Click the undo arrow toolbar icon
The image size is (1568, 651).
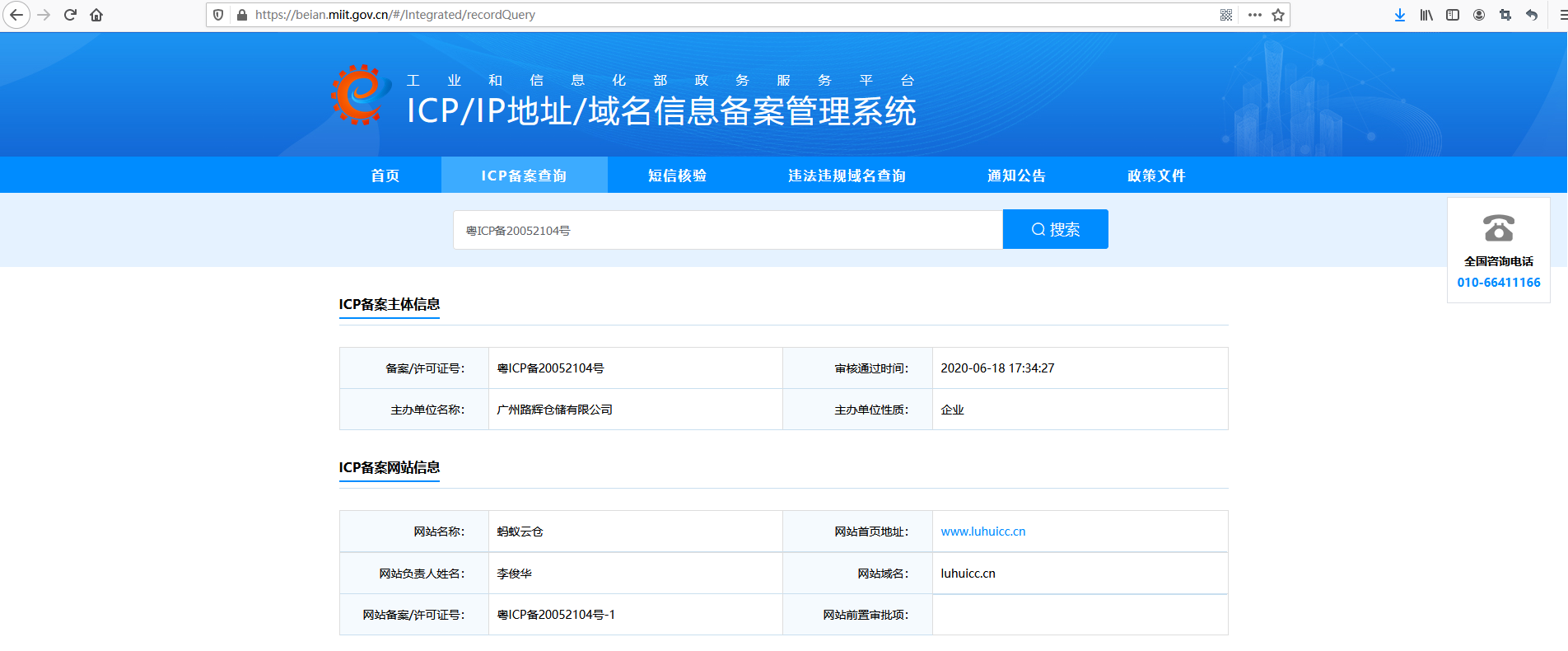1532,15
